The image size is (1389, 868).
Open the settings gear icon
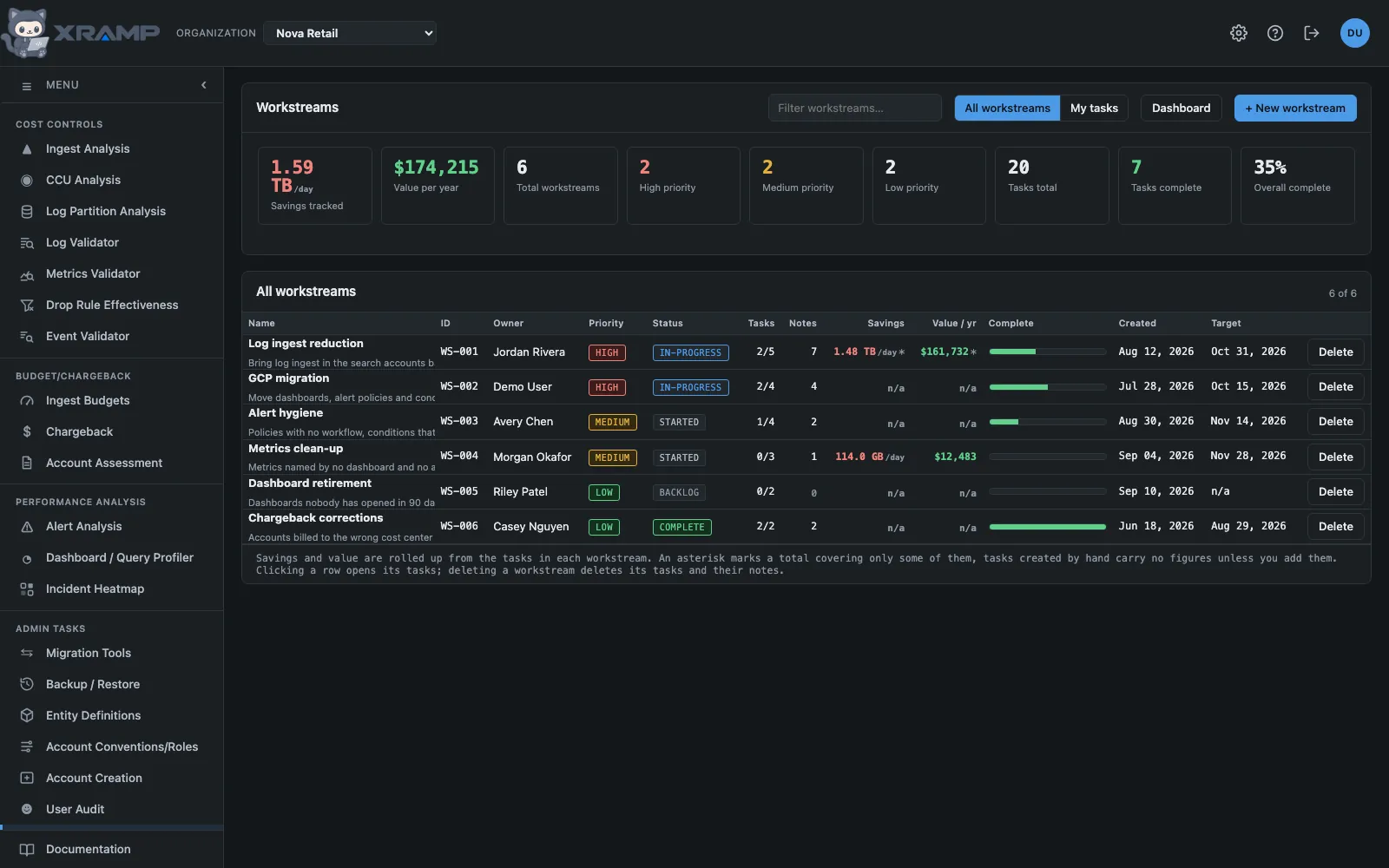[1239, 33]
